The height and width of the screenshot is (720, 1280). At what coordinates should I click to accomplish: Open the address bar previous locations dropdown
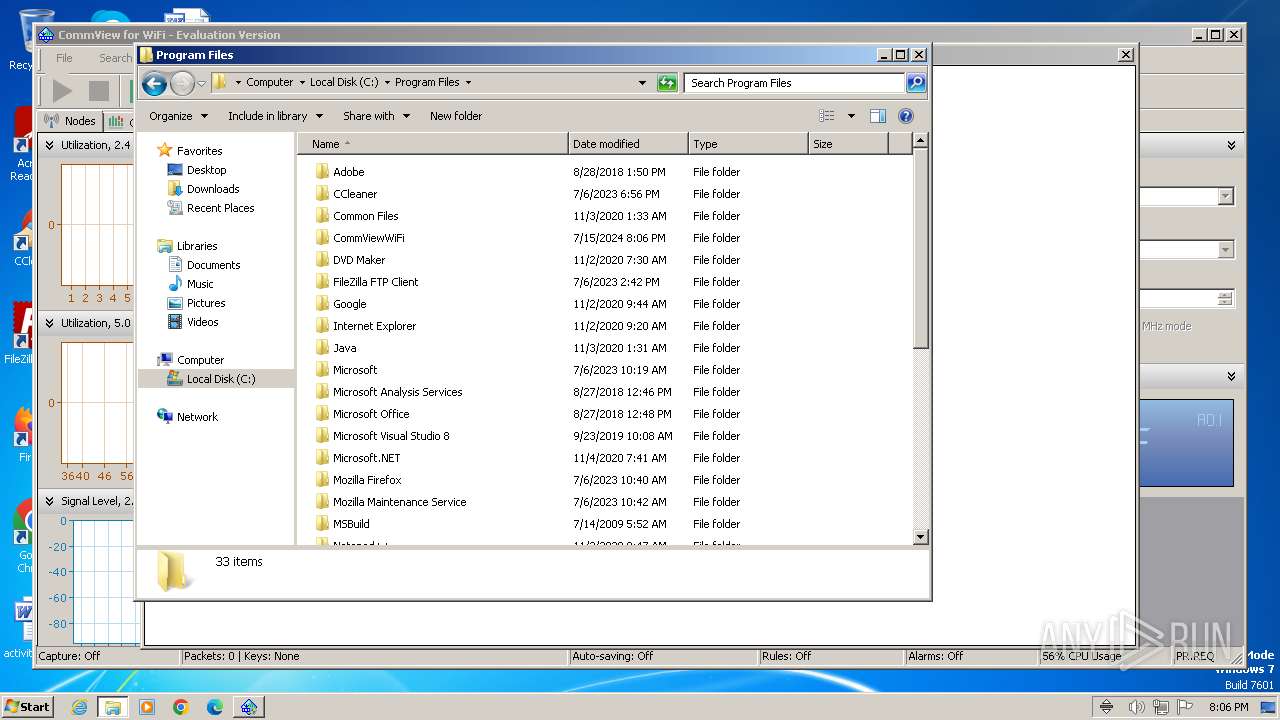[642, 83]
